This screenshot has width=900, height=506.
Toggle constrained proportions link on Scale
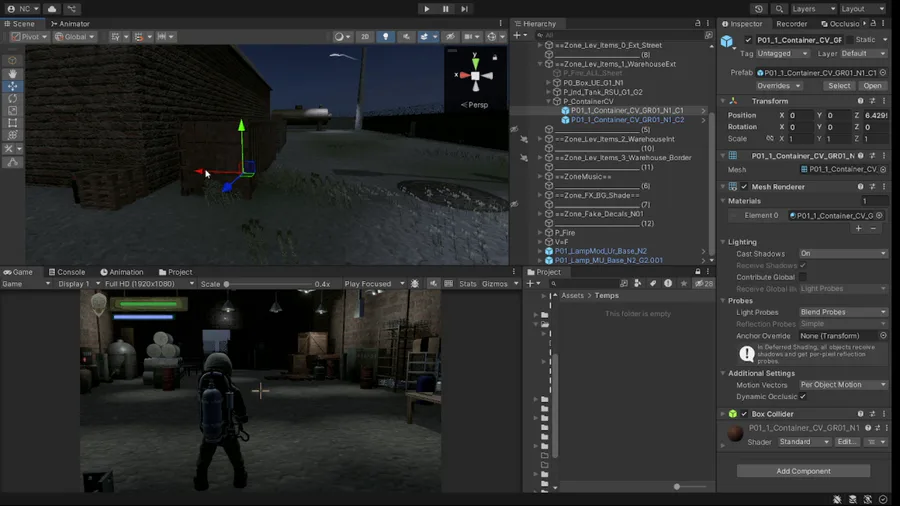coord(770,138)
